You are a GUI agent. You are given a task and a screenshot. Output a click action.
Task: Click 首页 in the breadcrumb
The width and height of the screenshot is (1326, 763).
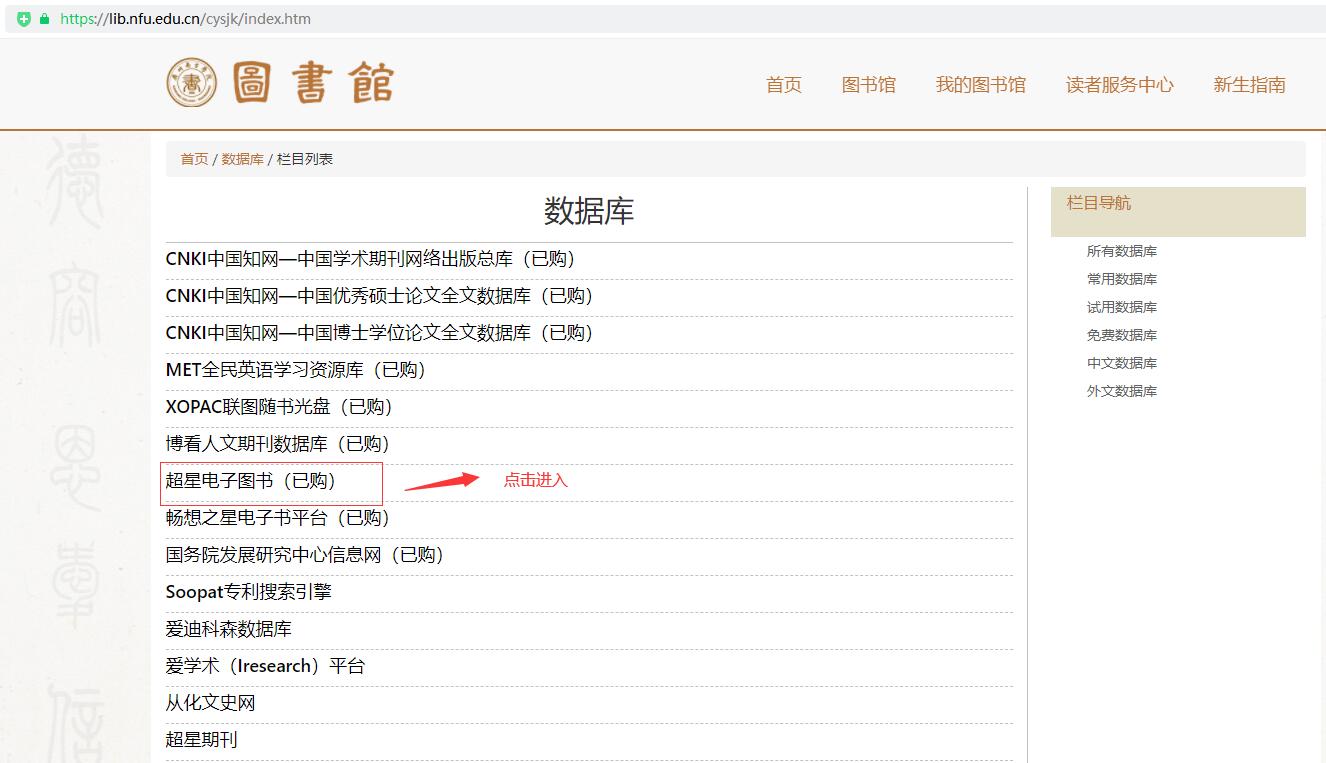(x=194, y=159)
